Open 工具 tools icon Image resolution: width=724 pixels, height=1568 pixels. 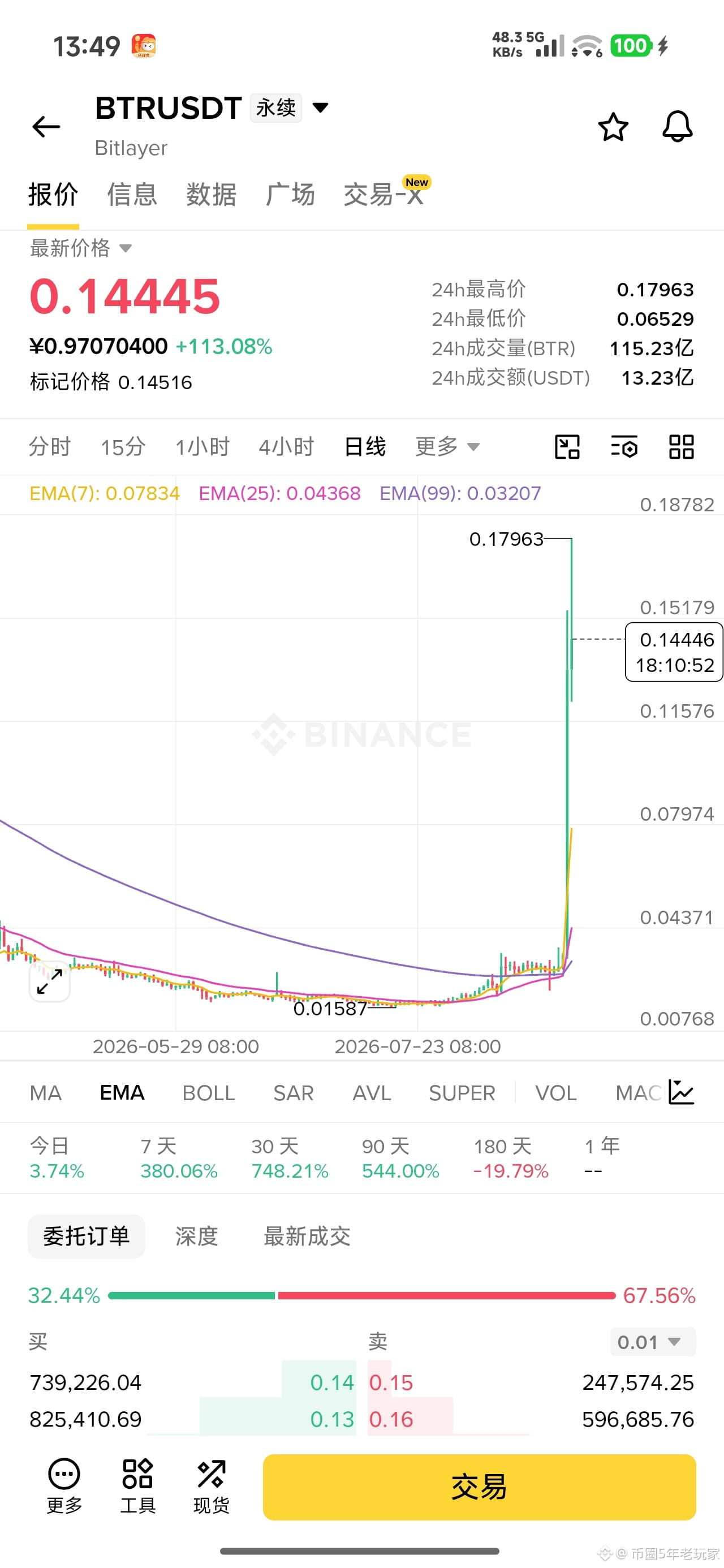[x=137, y=1487]
